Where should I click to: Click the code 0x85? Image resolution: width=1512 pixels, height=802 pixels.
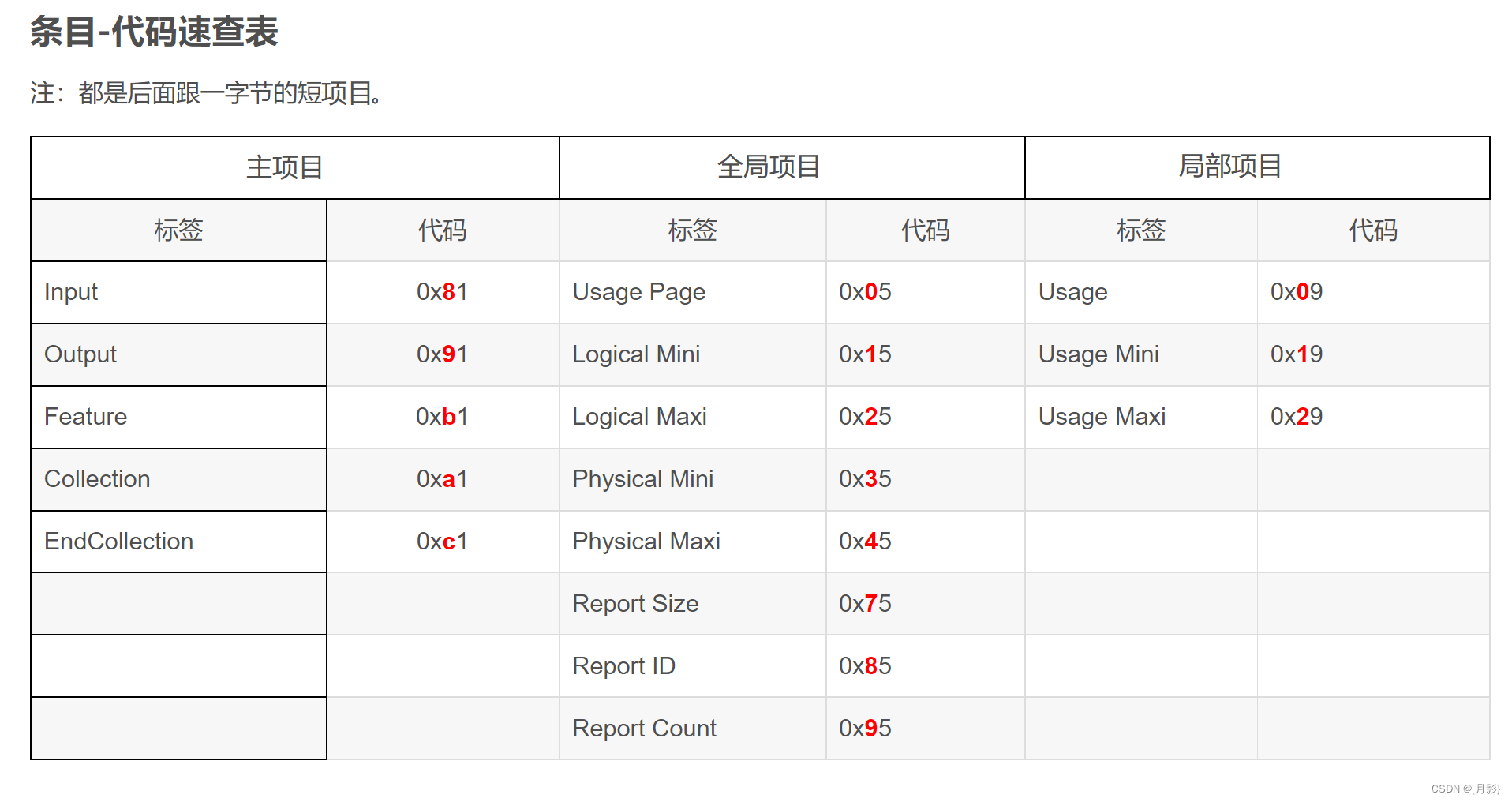[865, 666]
